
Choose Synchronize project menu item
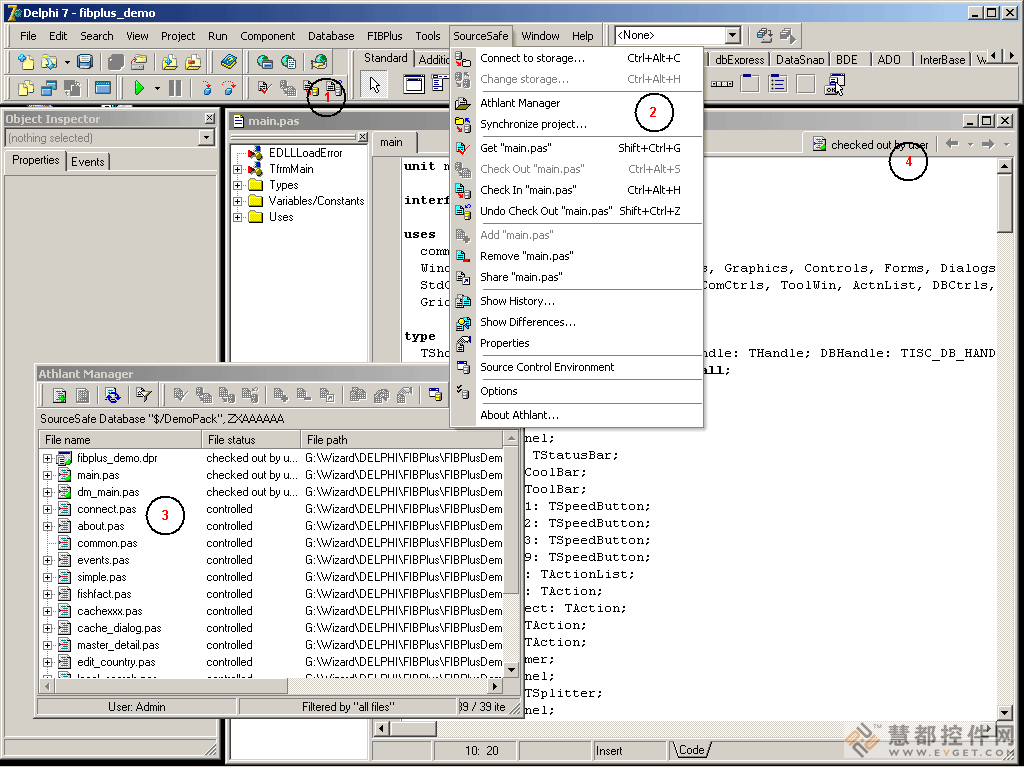tap(577, 124)
